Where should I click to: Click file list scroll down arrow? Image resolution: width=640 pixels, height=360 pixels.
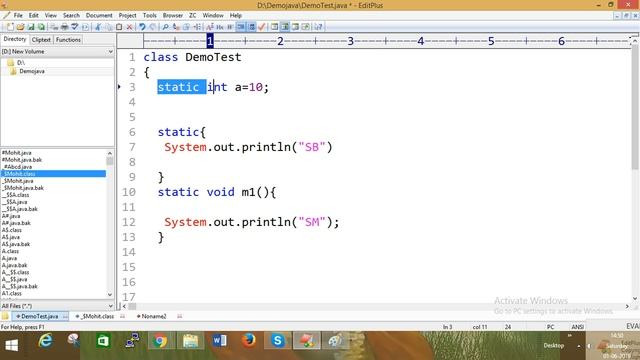click(109, 294)
